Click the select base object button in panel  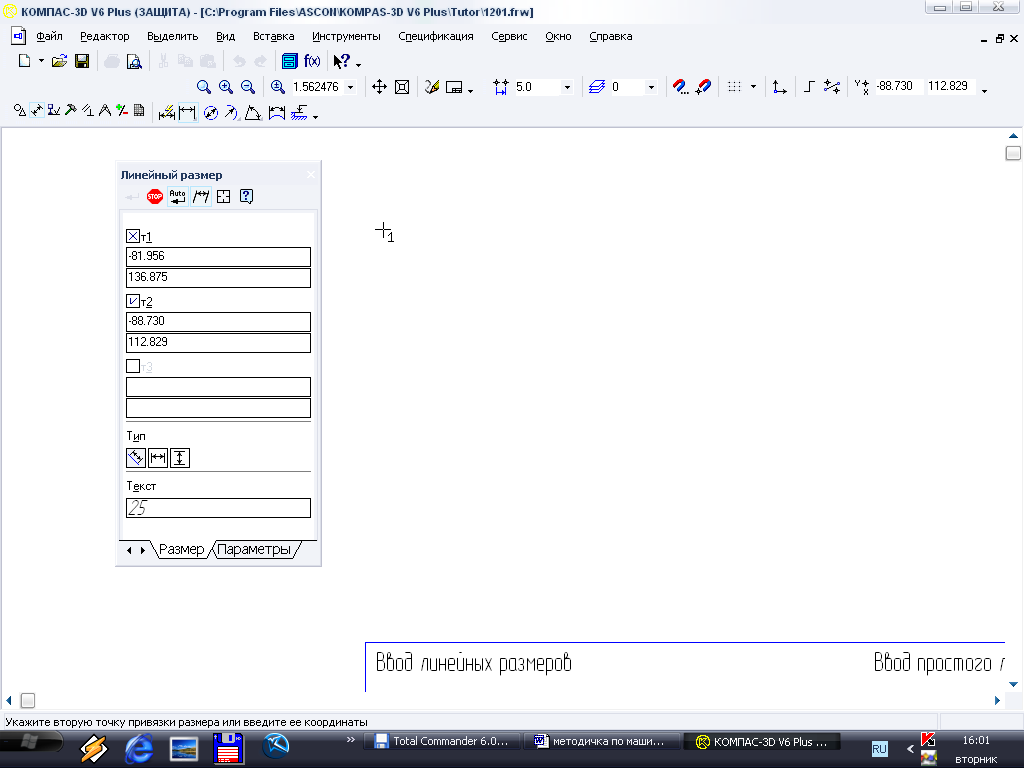coord(223,197)
